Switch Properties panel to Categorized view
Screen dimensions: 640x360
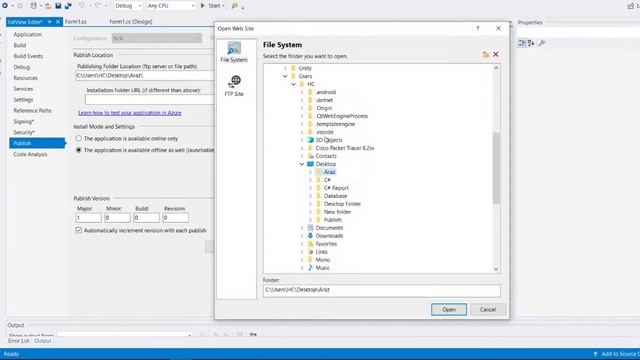pos(522,43)
